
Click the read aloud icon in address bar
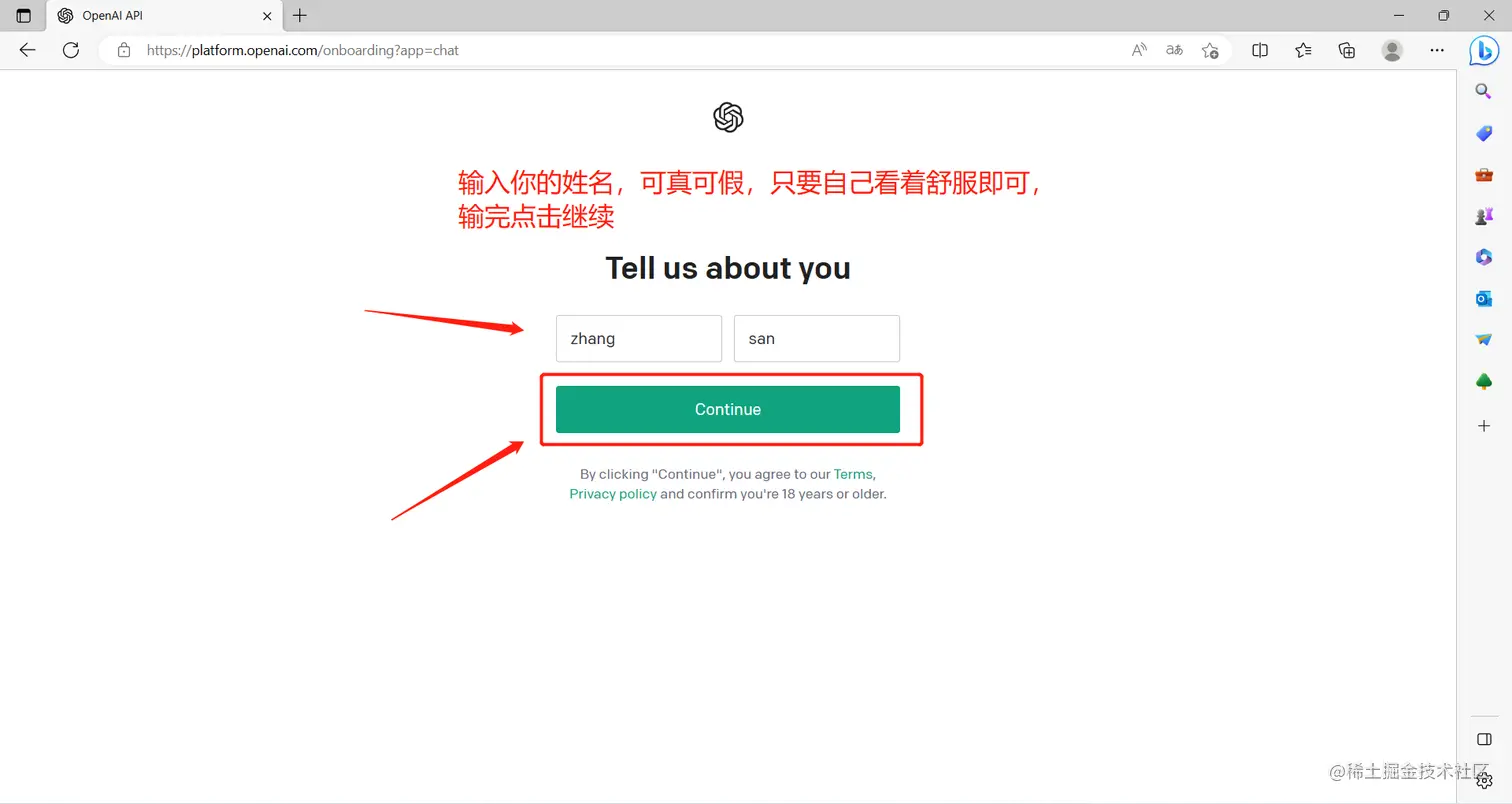pos(1139,50)
